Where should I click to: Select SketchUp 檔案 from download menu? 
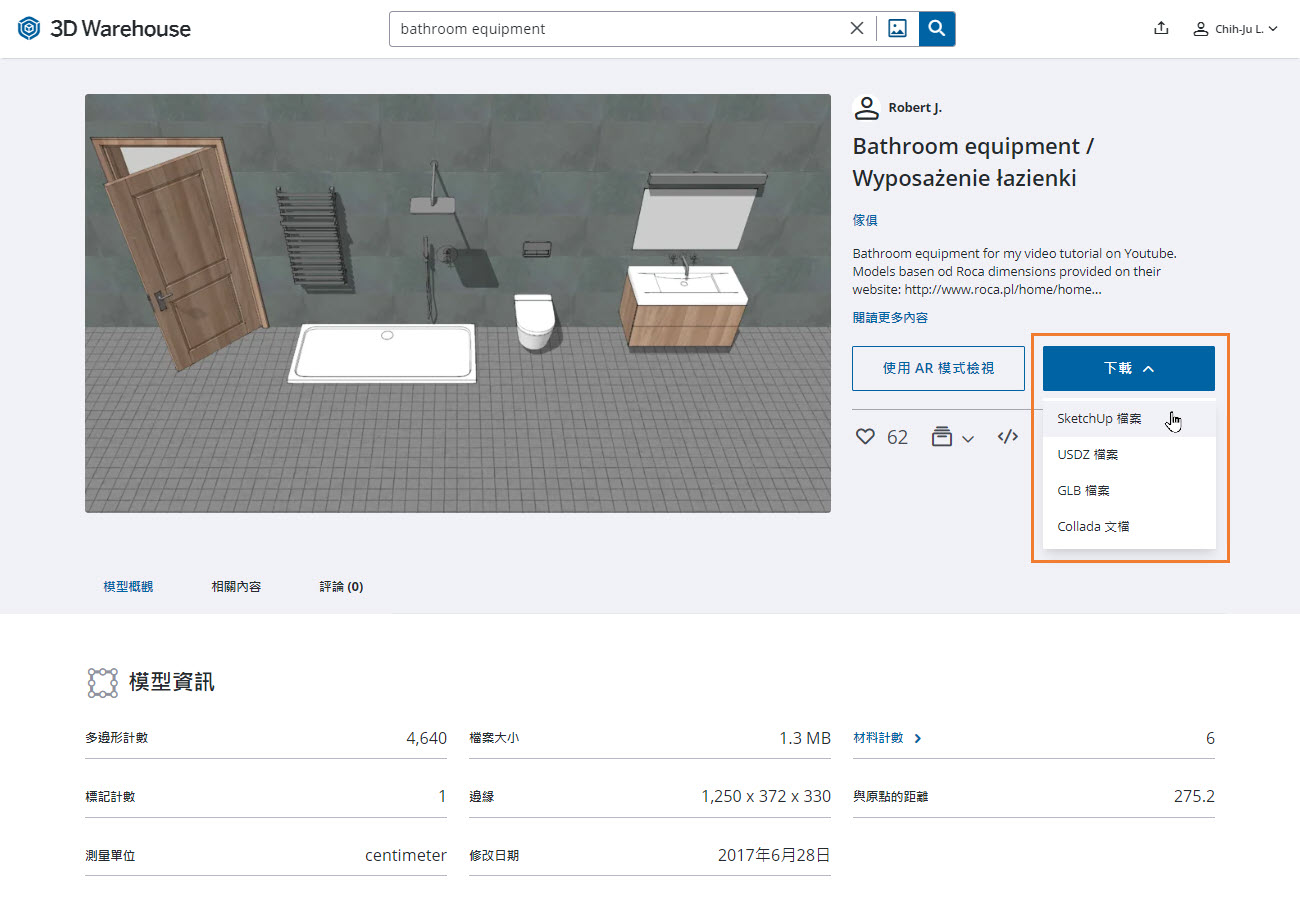click(x=1129, y=419)
